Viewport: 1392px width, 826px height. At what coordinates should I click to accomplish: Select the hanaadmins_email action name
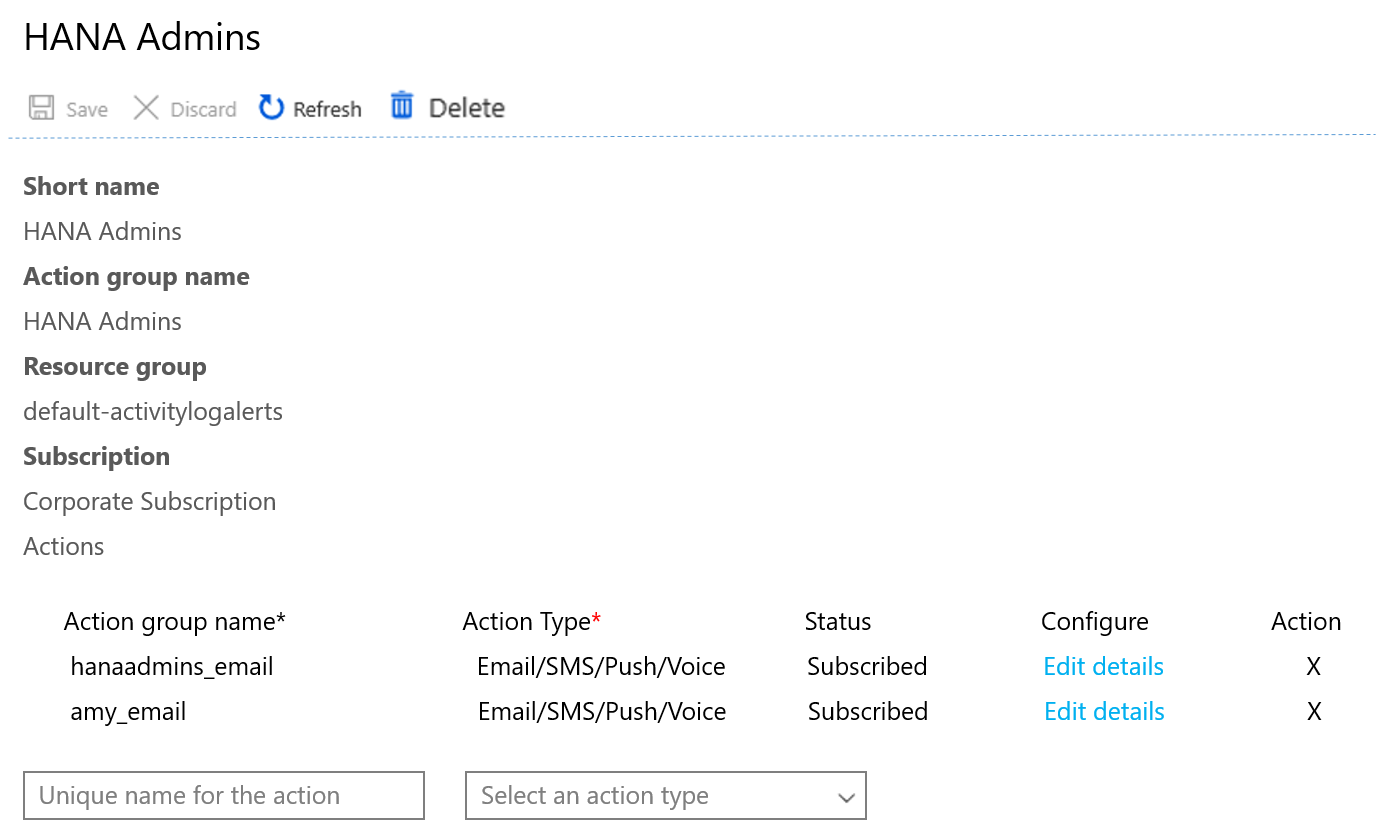pyautogui.click(x=172, y=667)
